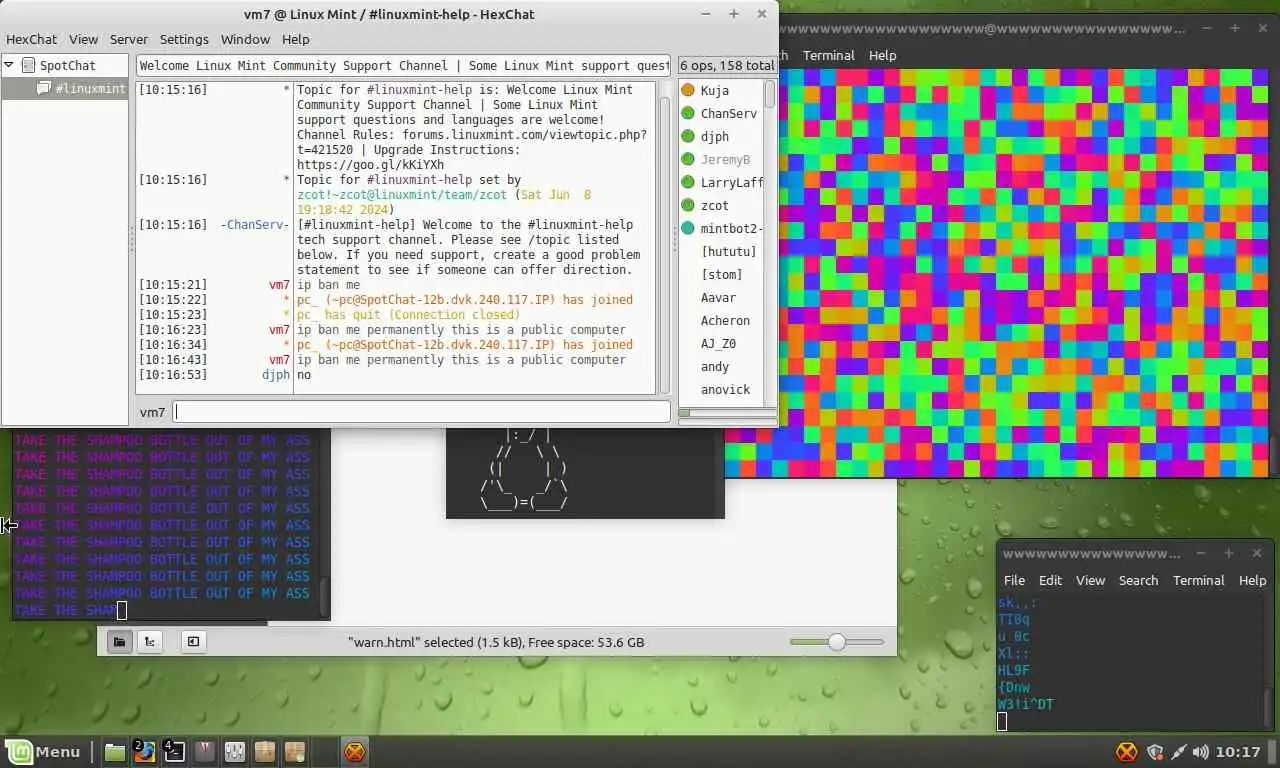Image resolution: width=1280 pixels, height=768 pixels.
Task: Open the Help menu in HexChat
Action: [296, 39]
